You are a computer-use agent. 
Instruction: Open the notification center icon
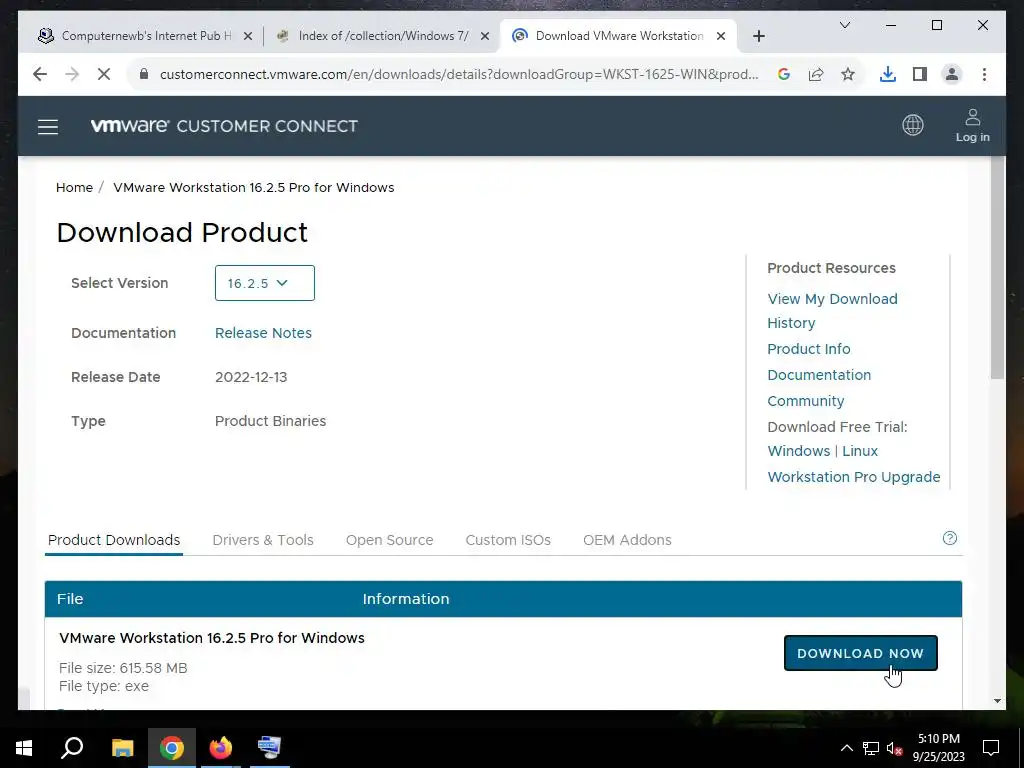point(991,748)
